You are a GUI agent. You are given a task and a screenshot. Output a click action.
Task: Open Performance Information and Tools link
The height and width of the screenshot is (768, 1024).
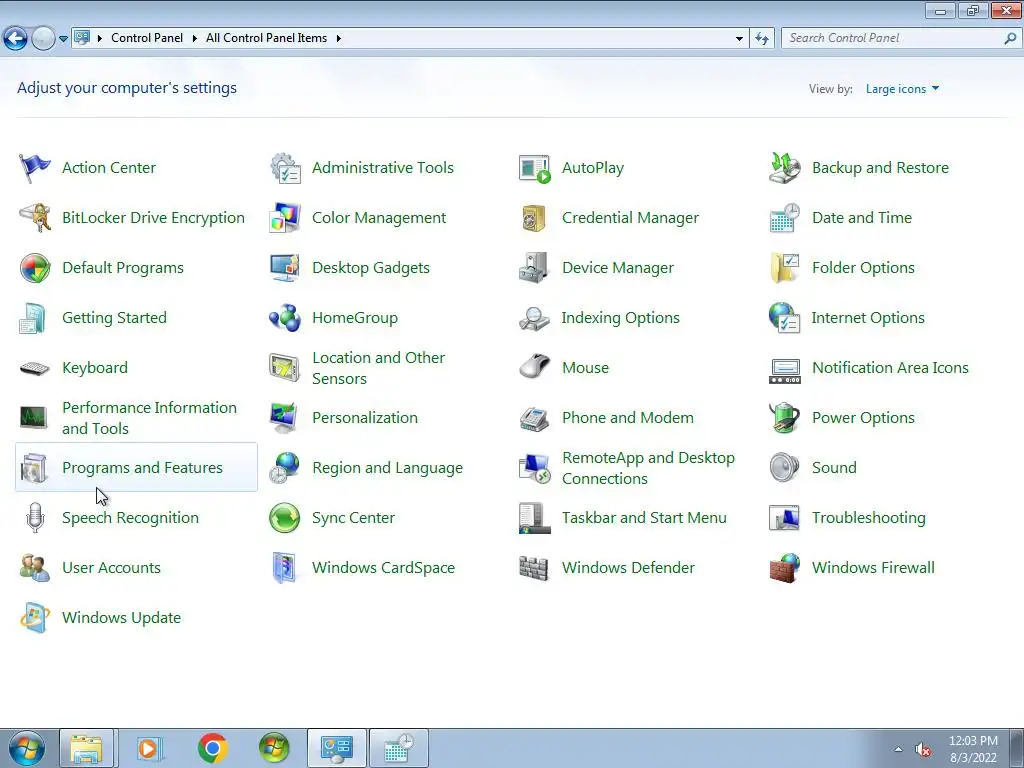click(150, 418)
